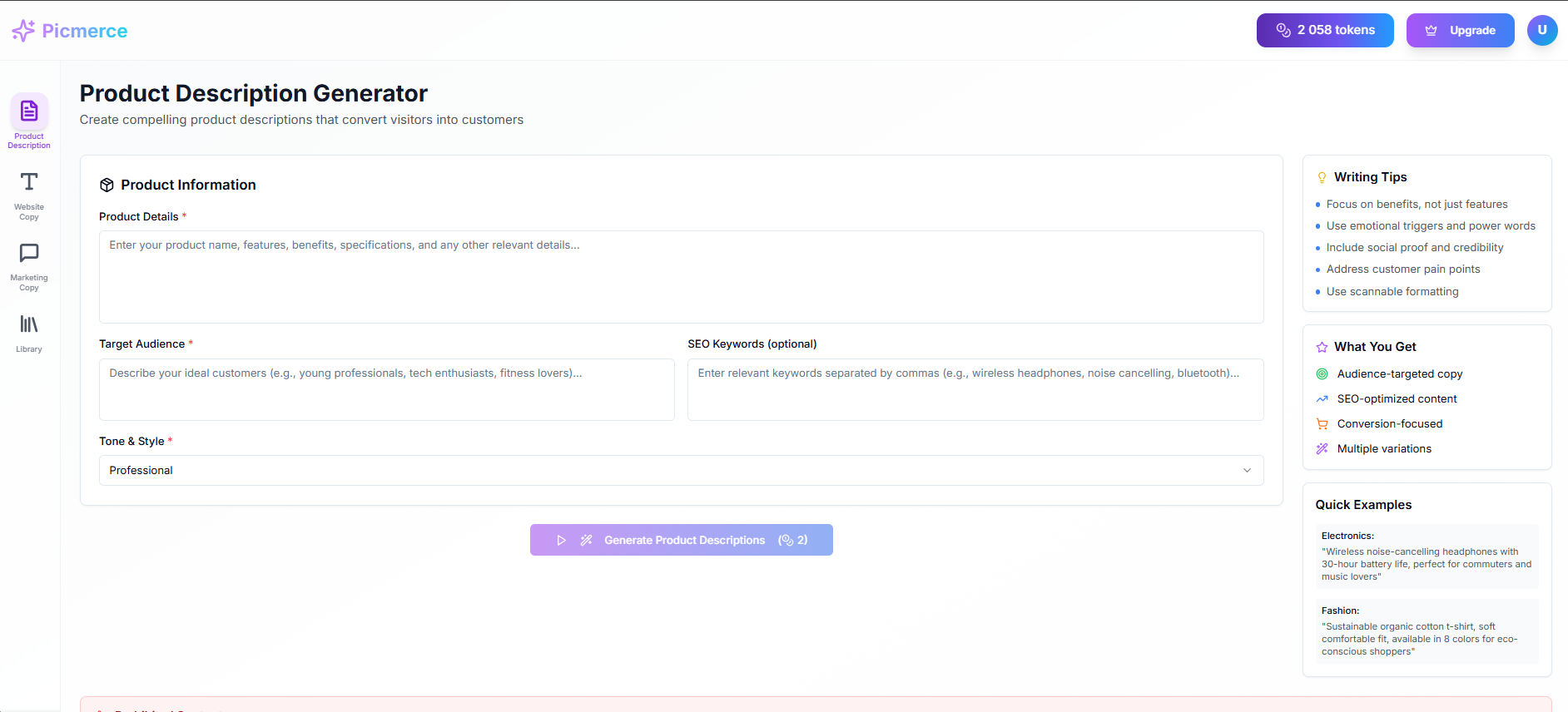Open the Tone & Style dropdown
The width and height of the screenshot is (1568, 712).
click(681, 471)
